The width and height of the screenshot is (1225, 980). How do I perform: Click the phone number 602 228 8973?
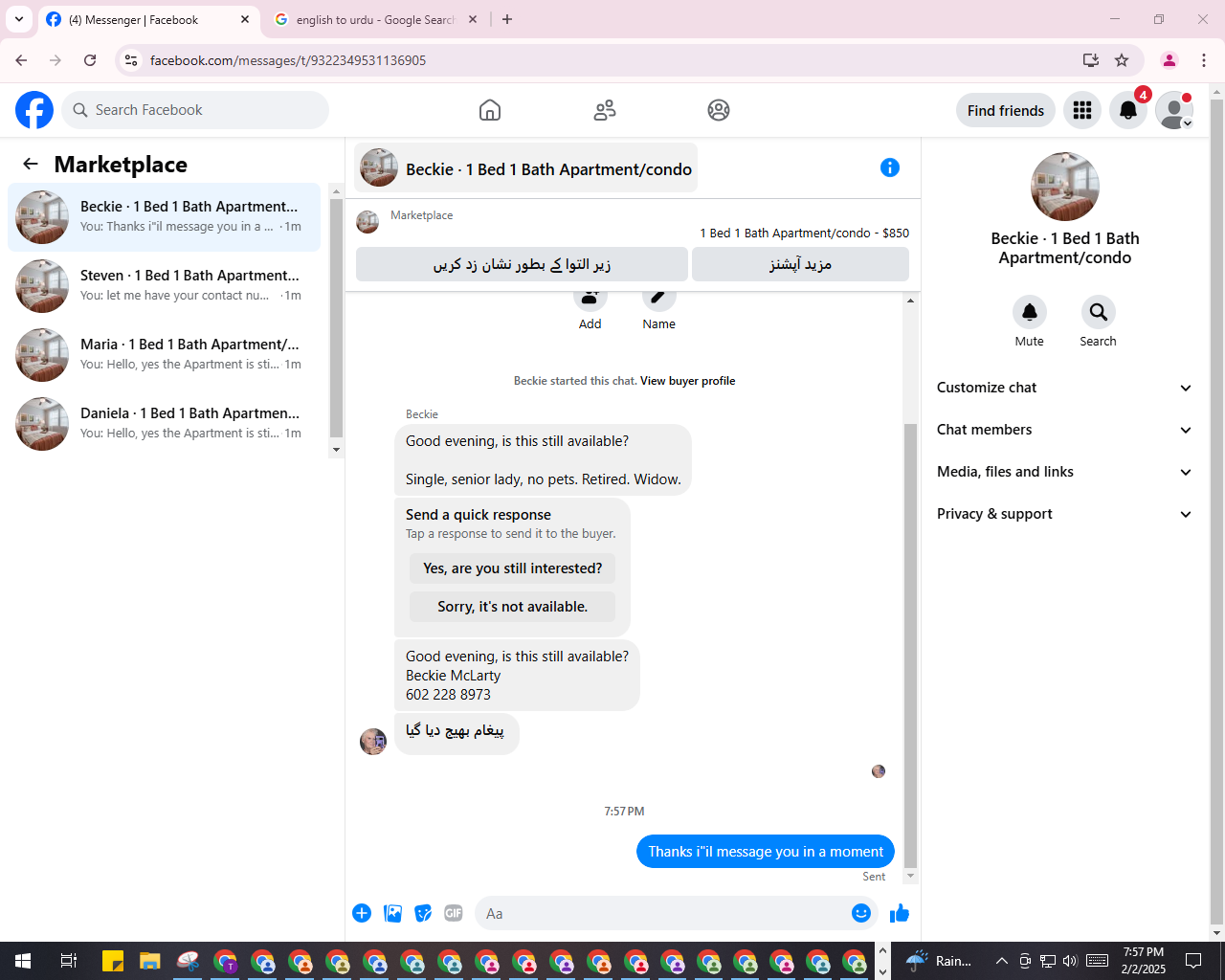[x=448, y=695]
